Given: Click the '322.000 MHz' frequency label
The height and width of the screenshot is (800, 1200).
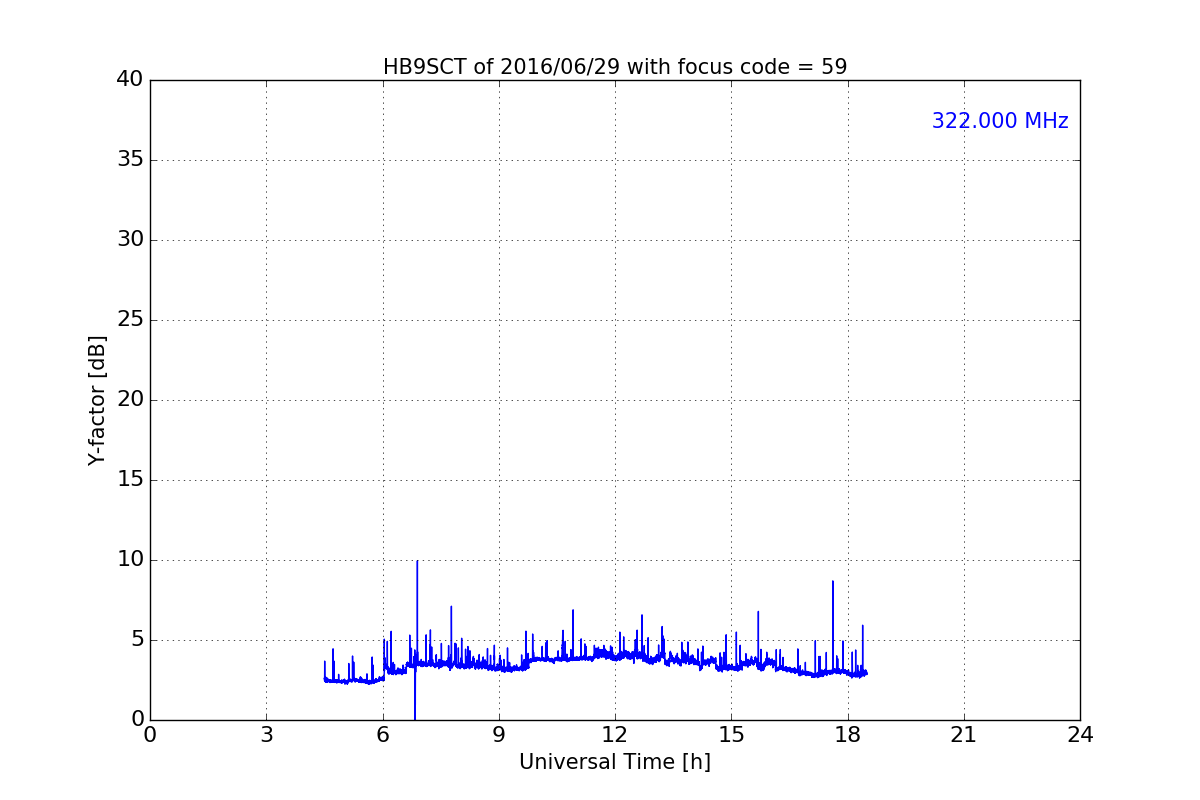Looking at the screenshot, I should (x=1000, y=121).
